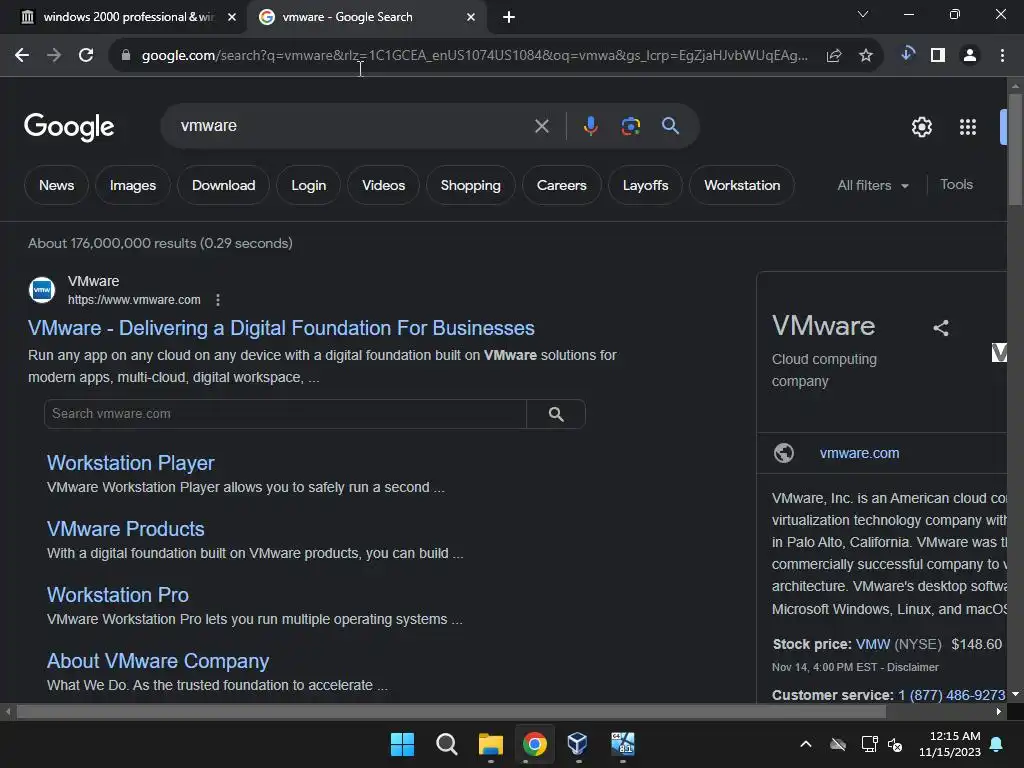The image size is (1024, 768).
Task: Open the VMW stock ticker link
Action: point(872,645)
